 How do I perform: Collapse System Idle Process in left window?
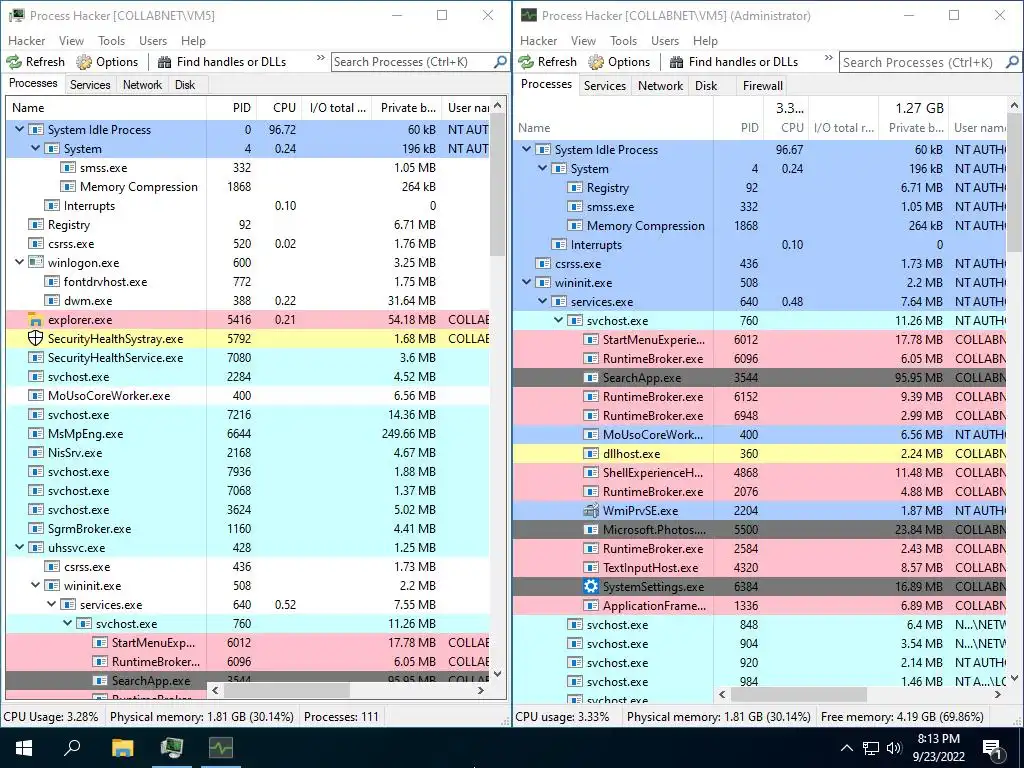[x=20, y=129]
